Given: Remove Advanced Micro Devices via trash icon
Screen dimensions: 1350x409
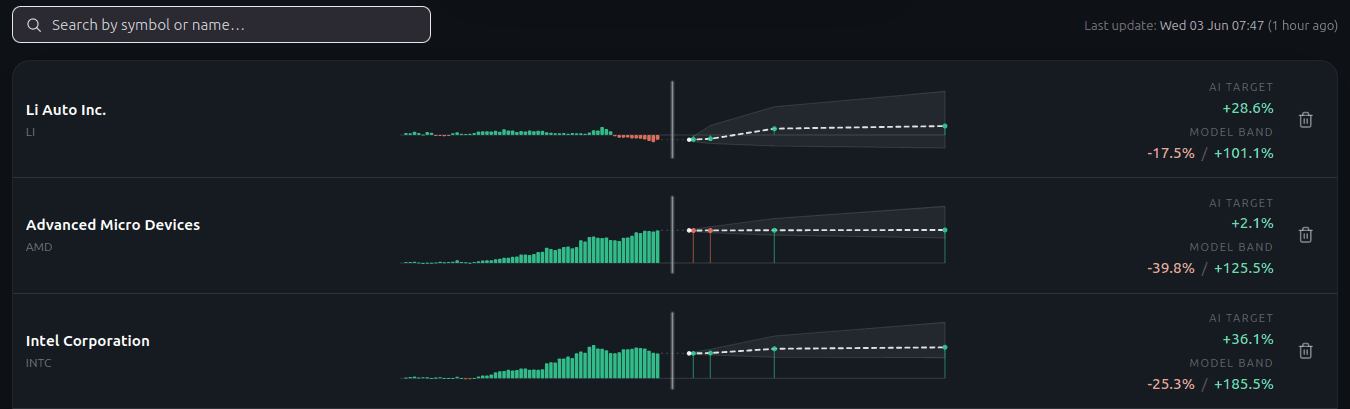Looking at the screenshot, I should point(1305,235).
